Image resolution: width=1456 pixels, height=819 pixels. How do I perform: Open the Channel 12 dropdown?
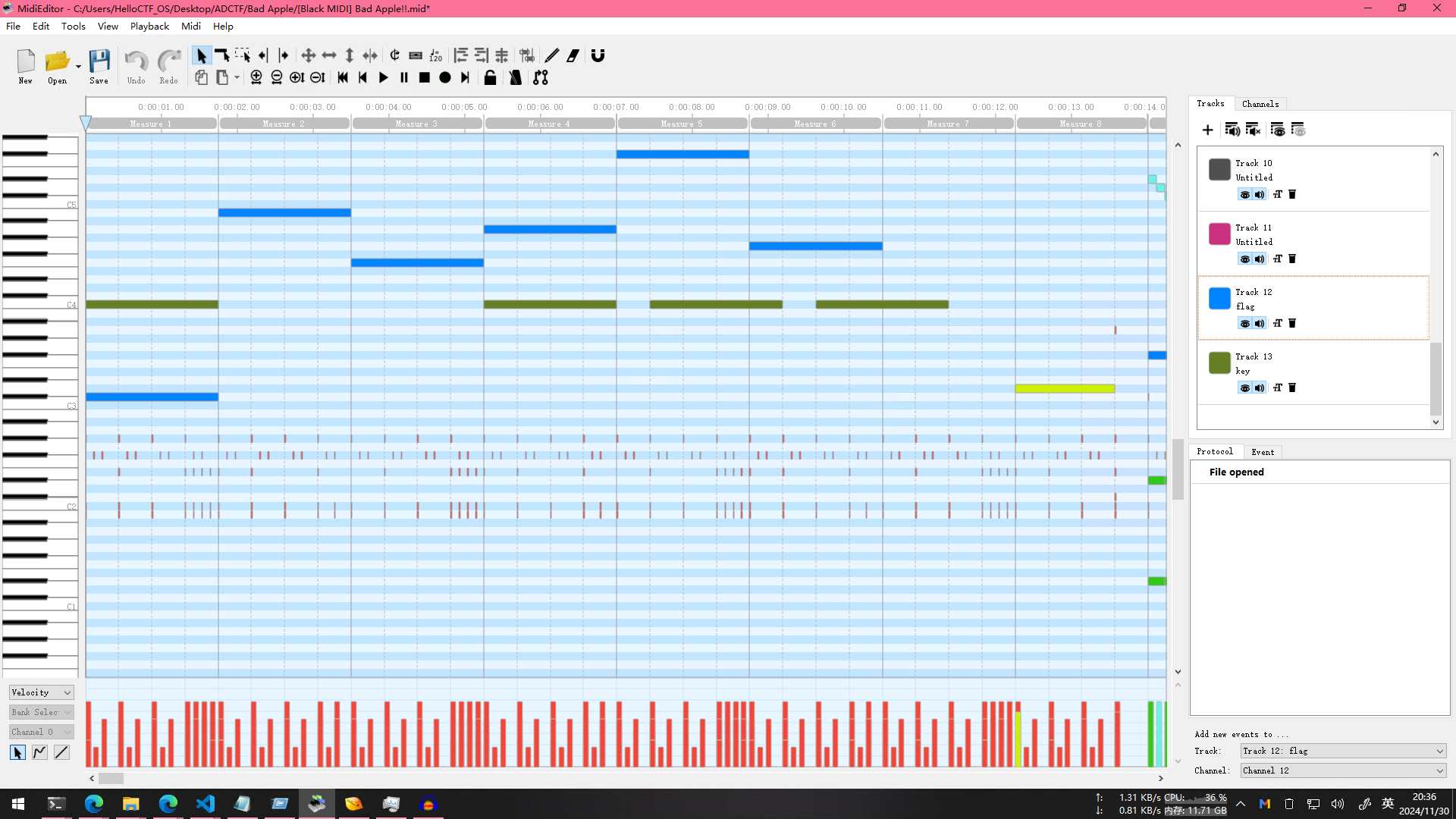[1343, 770]
